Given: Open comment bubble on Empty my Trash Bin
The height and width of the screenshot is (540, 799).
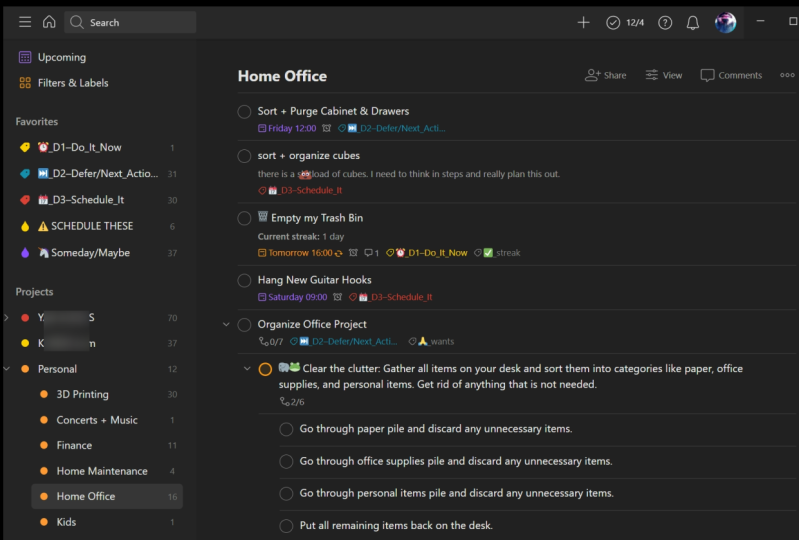Looking at the screenshot, I should pyautogui.click(x=371, y=253).
